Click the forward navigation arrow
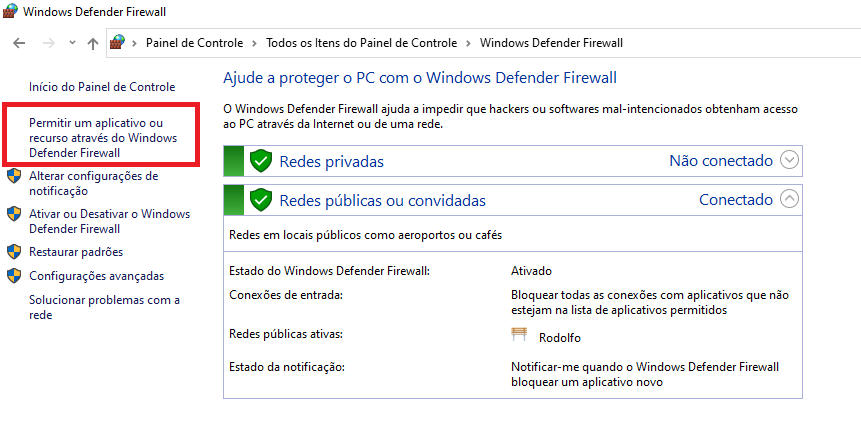This screenshot has width=861, height=426. click(x=49, y=43)
